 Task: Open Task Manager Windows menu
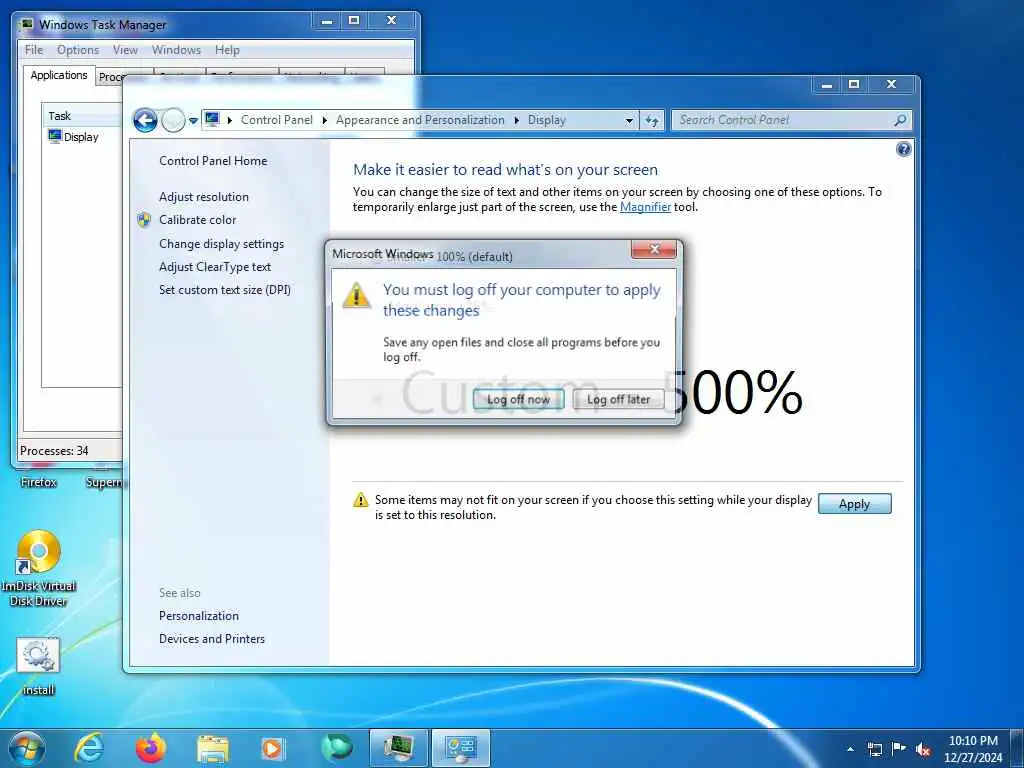(x=176, y=50)
